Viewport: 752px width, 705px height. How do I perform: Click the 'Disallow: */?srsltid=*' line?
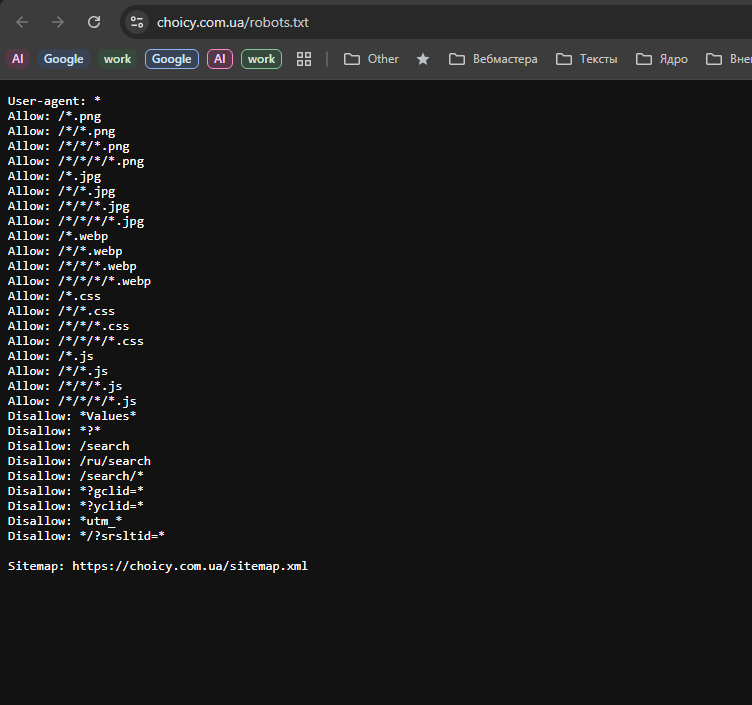click(86, 536)
